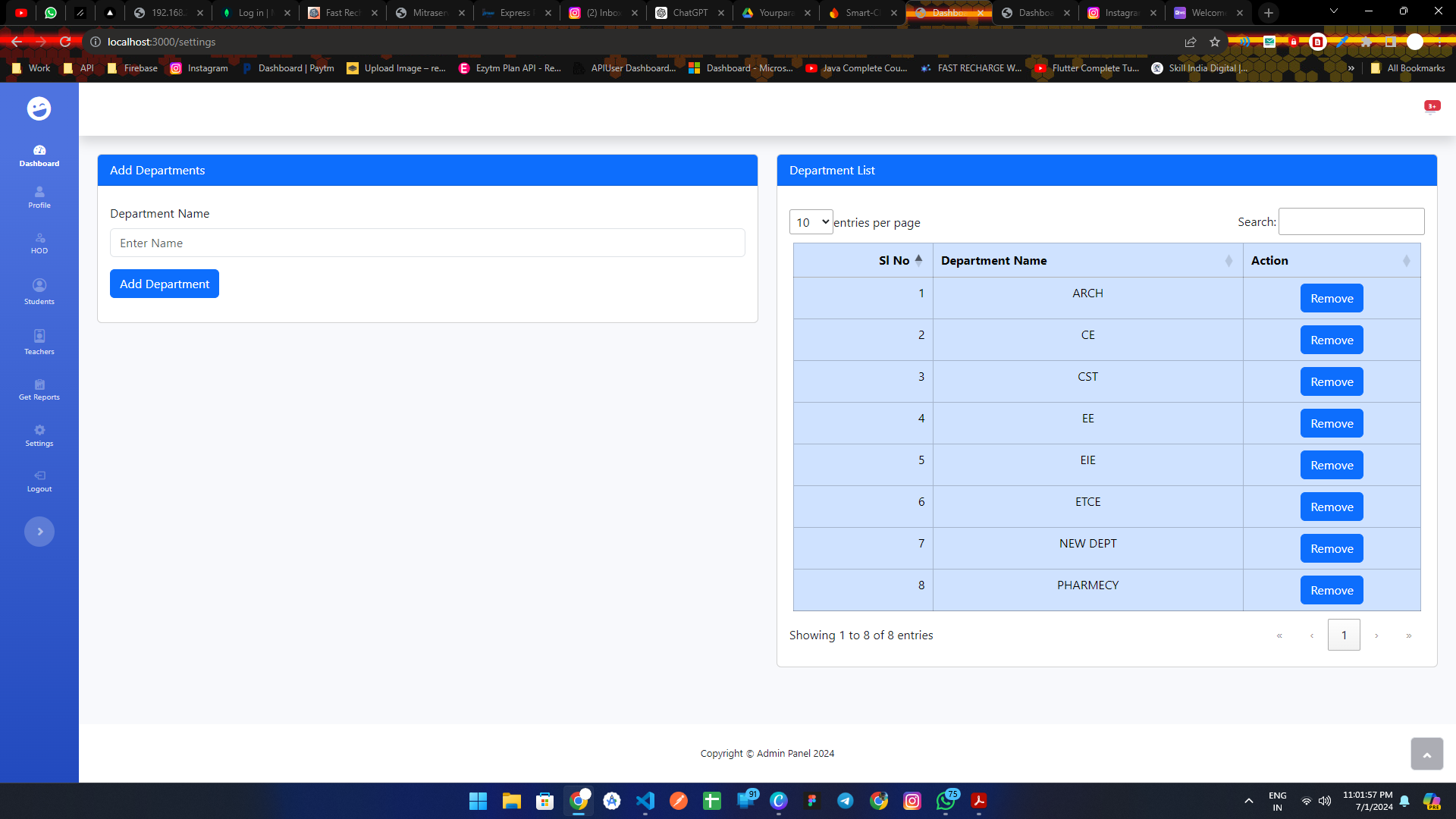The width and height of the screenshot is (1456, 819).
Task: Remove the PHARMECY department
Action: coord(1331,591)
